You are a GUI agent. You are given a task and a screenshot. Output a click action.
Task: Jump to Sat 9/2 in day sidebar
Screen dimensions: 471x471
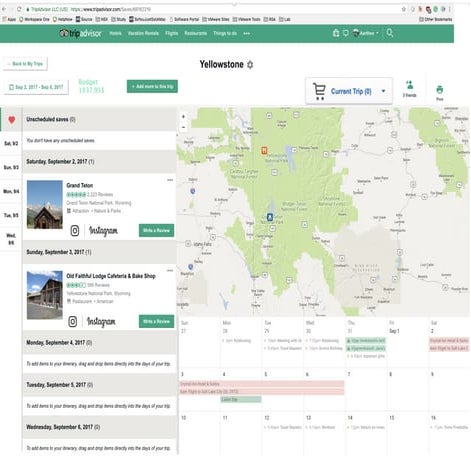click(x=11, y=143)
